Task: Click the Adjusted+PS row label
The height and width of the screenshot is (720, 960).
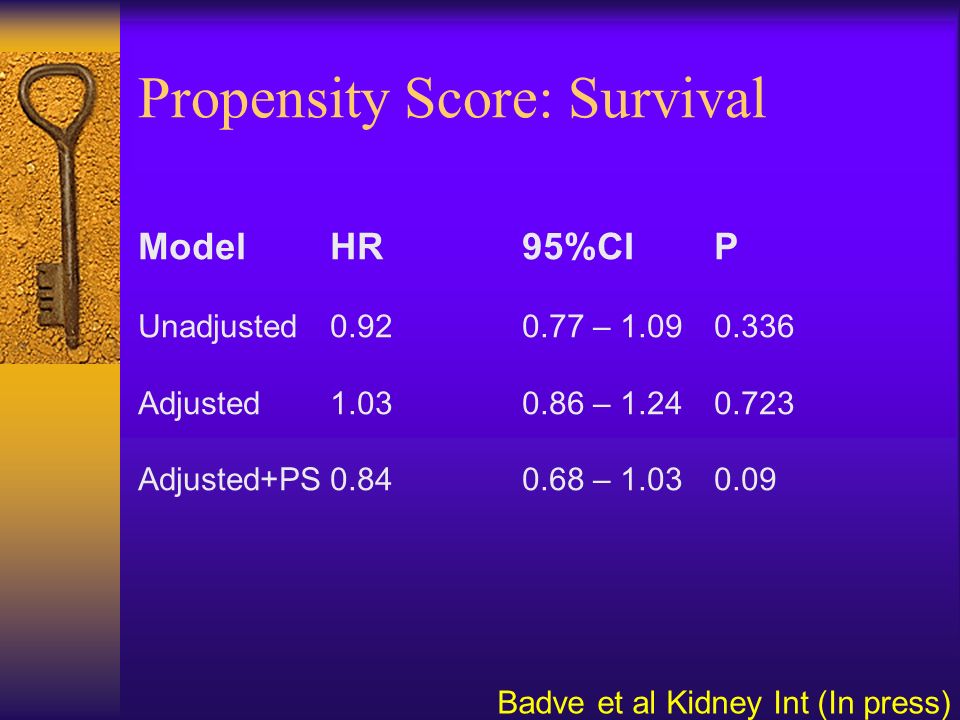Action: 229,479
